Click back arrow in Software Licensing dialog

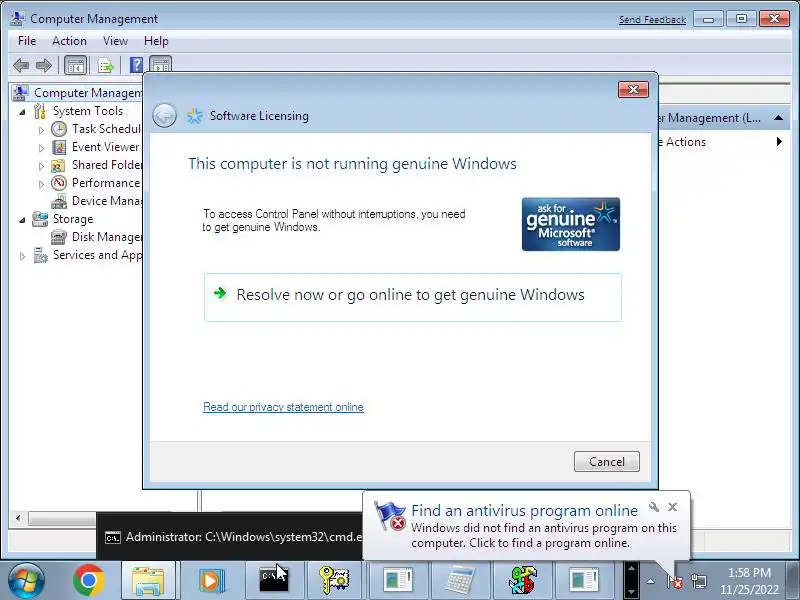(164, 115)
